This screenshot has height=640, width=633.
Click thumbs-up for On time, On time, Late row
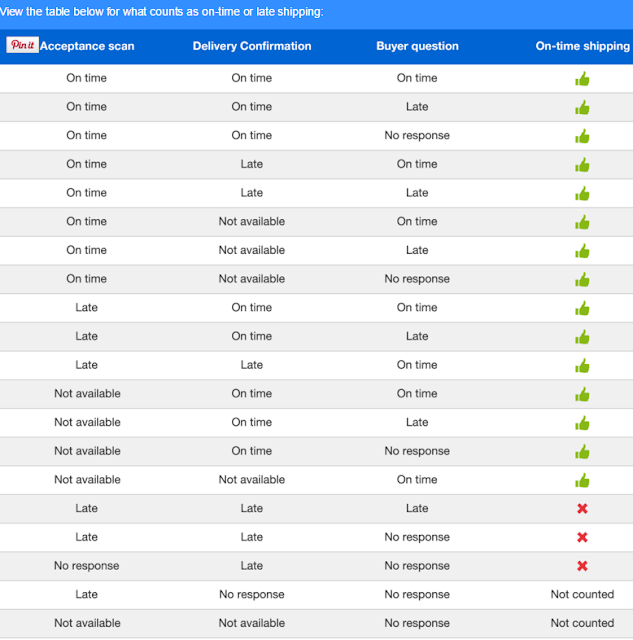[582, 107]
